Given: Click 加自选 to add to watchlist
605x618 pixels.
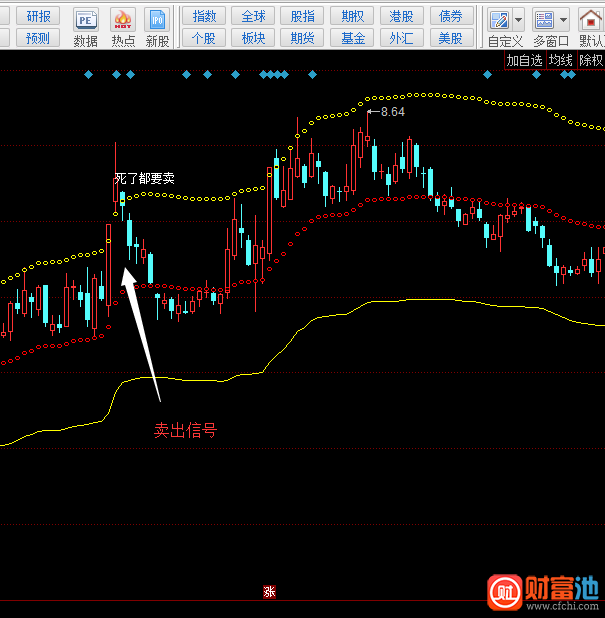Looking at the screenshot, I should pyautogui.click(x=525, y=60).
